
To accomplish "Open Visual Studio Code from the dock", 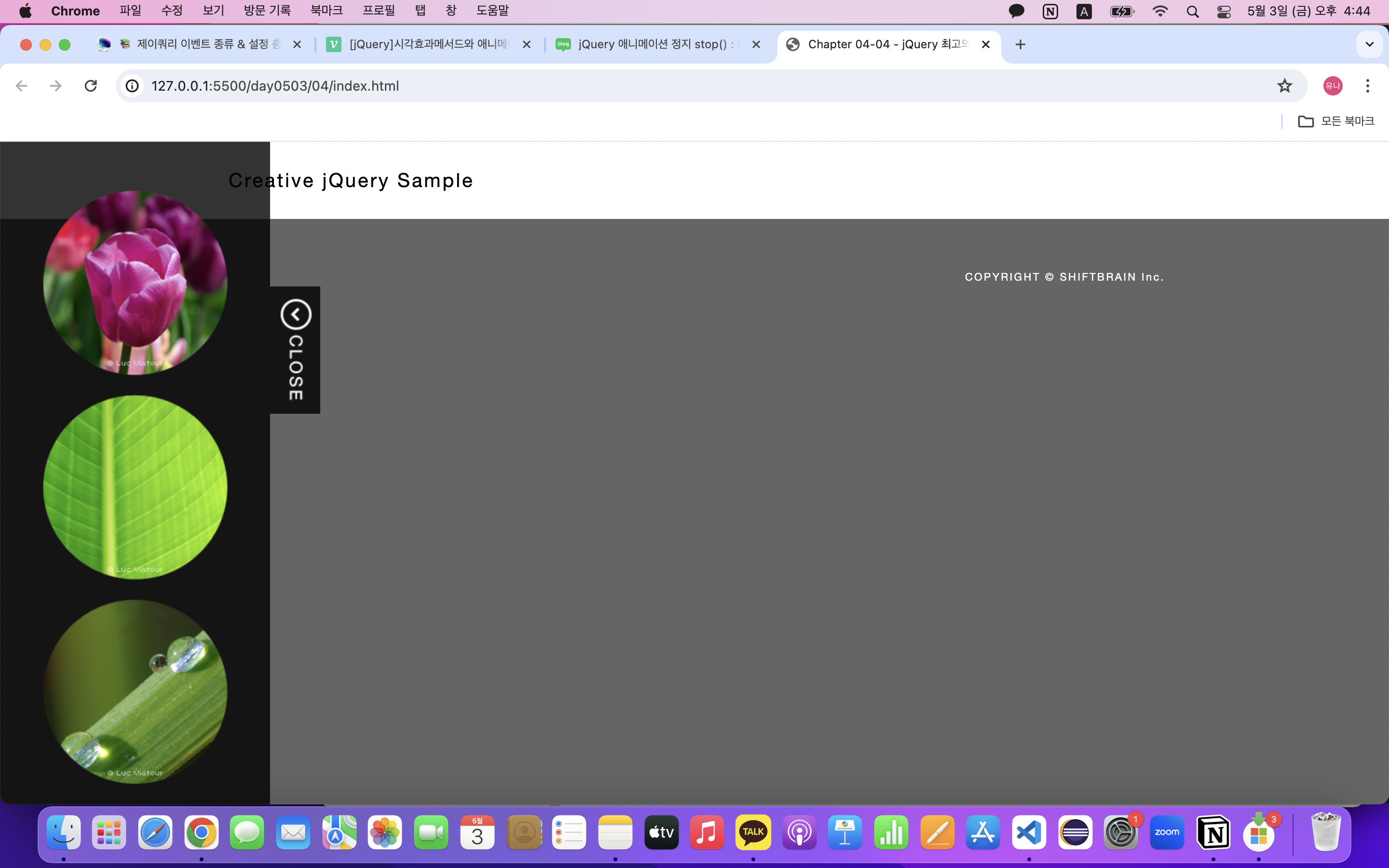I will (1029, 832).
